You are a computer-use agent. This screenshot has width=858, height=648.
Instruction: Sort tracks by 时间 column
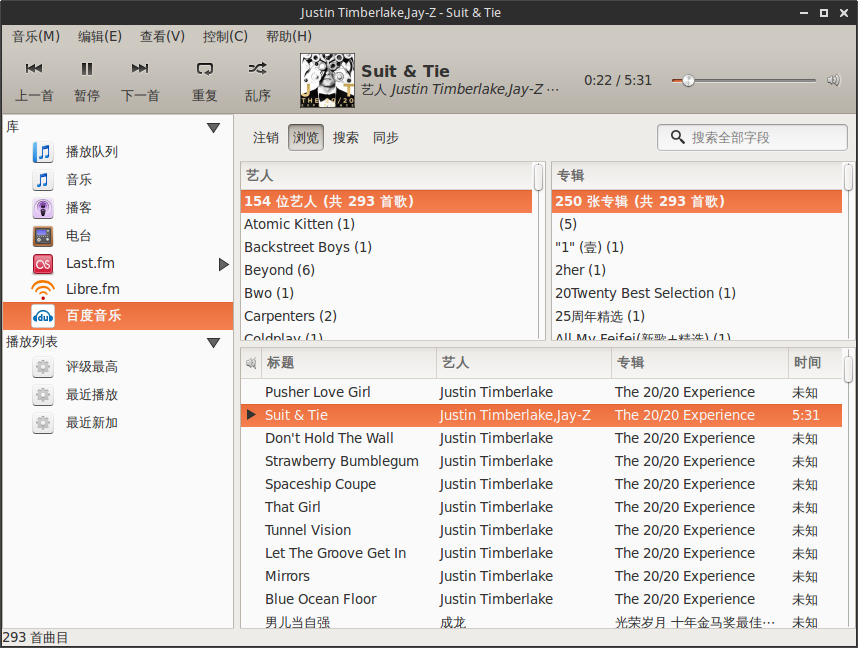point(815,363)
